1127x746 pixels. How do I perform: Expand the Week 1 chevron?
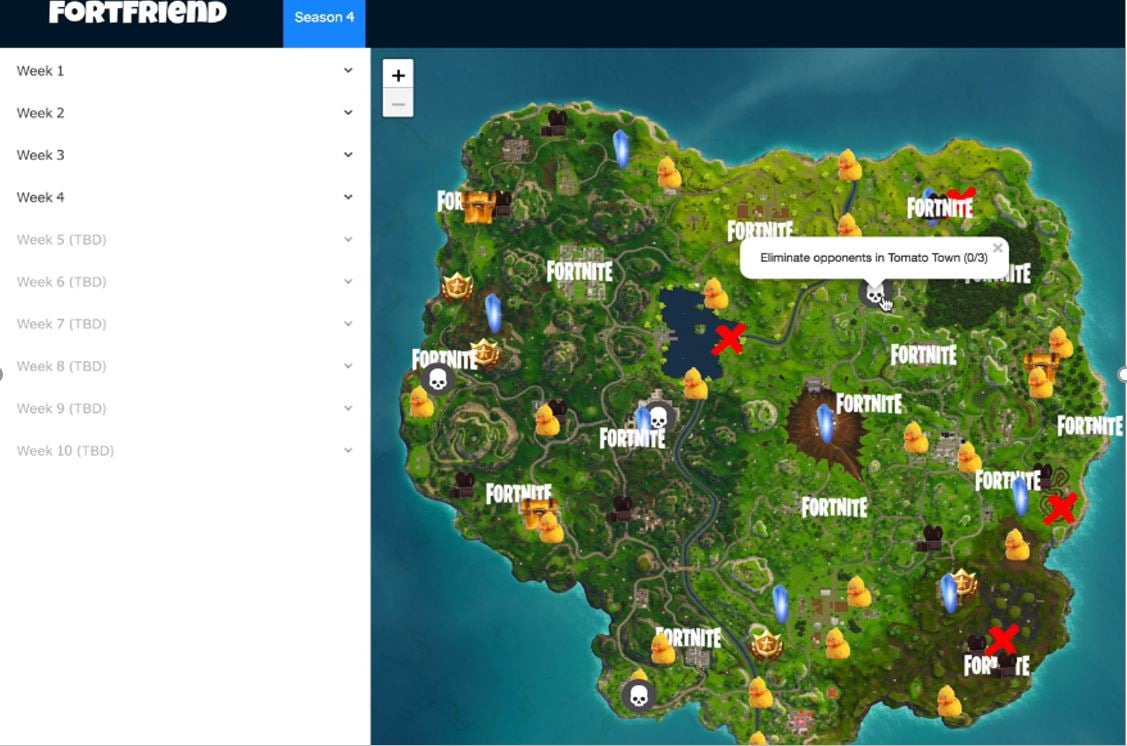pos(348,70)
